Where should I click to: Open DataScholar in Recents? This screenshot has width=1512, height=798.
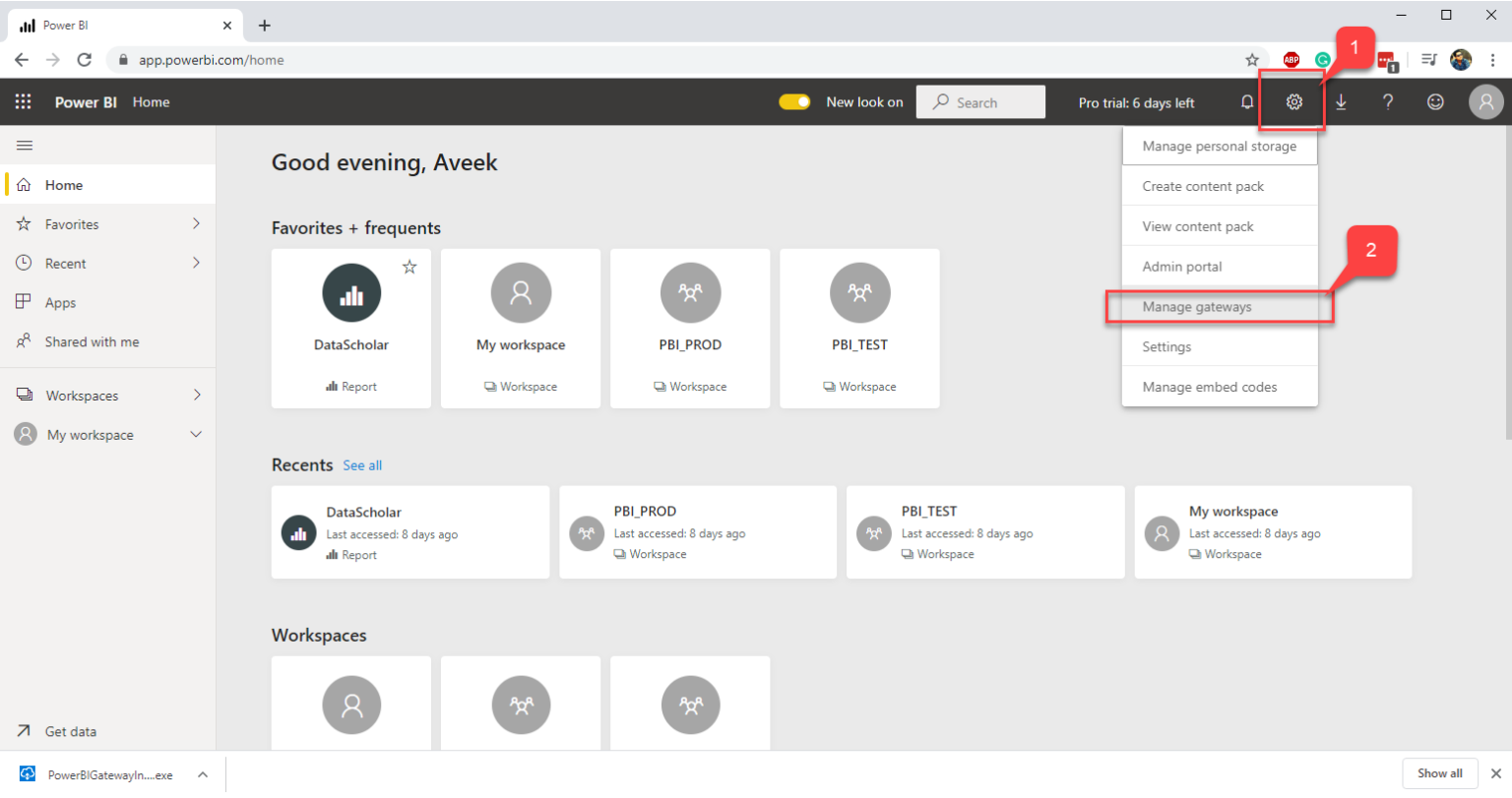pyautogui.click(x=410, y=532)
